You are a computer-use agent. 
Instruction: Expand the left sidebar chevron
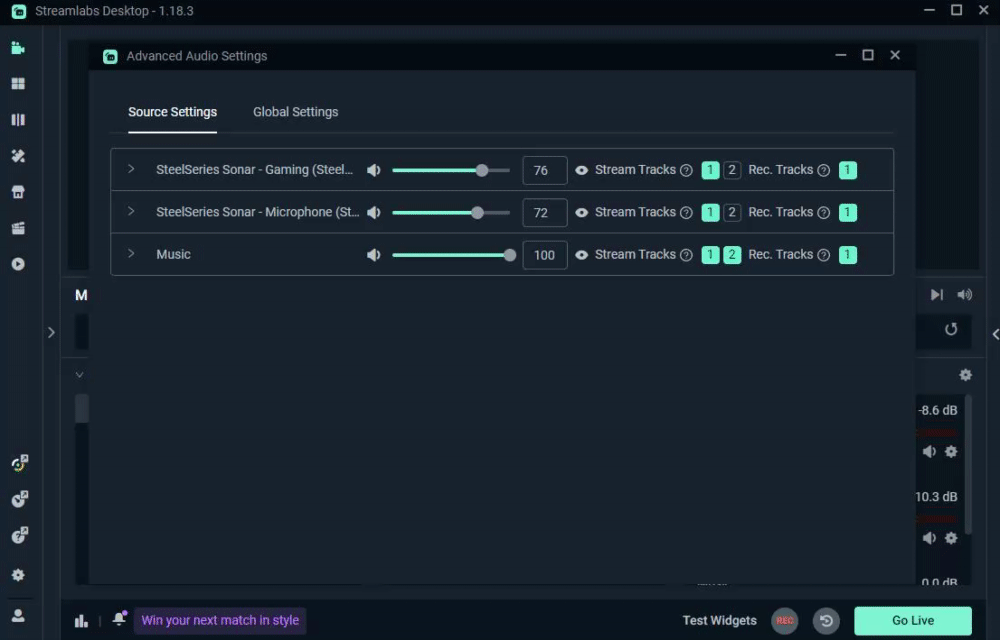51,332
